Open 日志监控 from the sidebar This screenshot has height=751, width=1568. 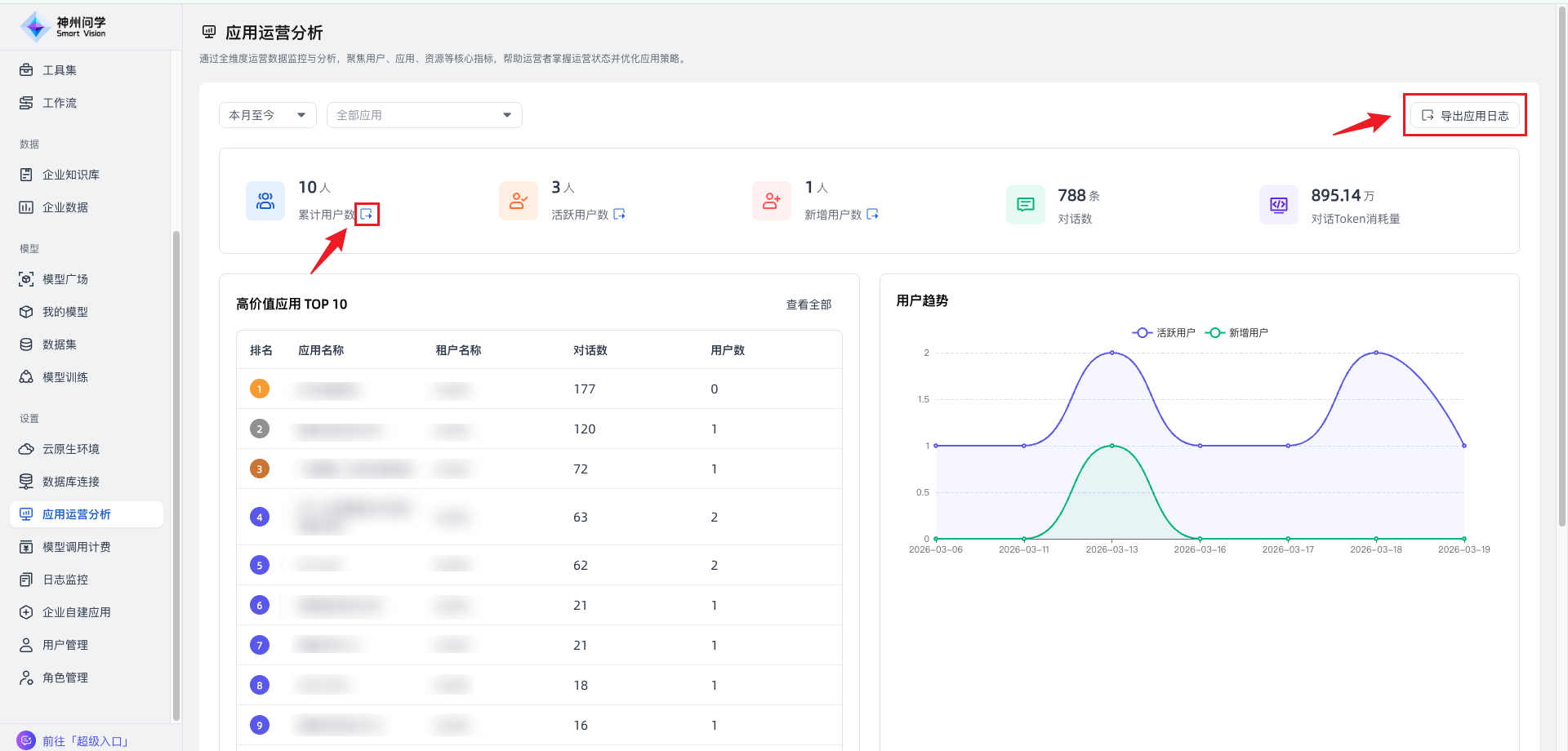[65, 580]
